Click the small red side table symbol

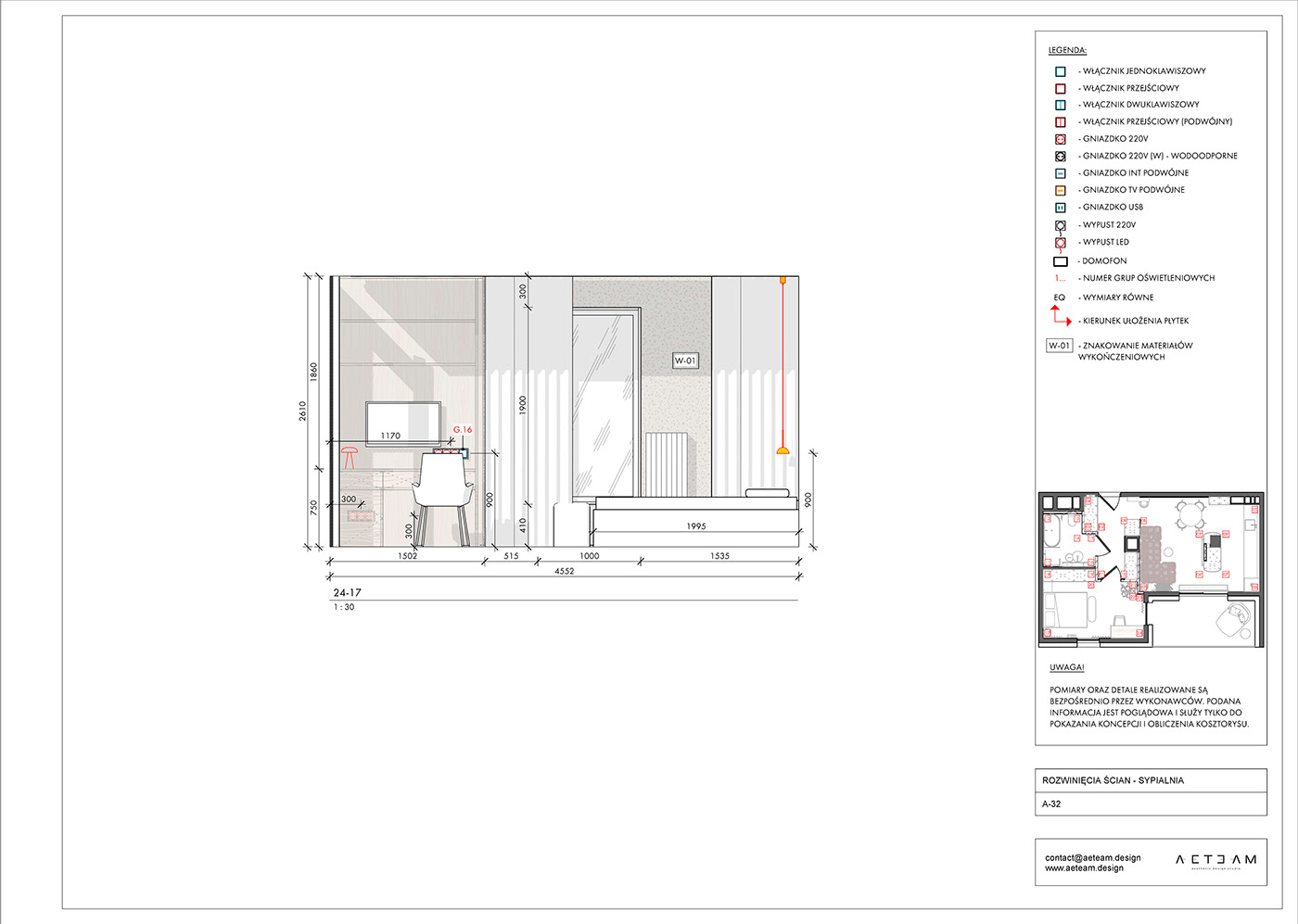(x=350, y=457)
